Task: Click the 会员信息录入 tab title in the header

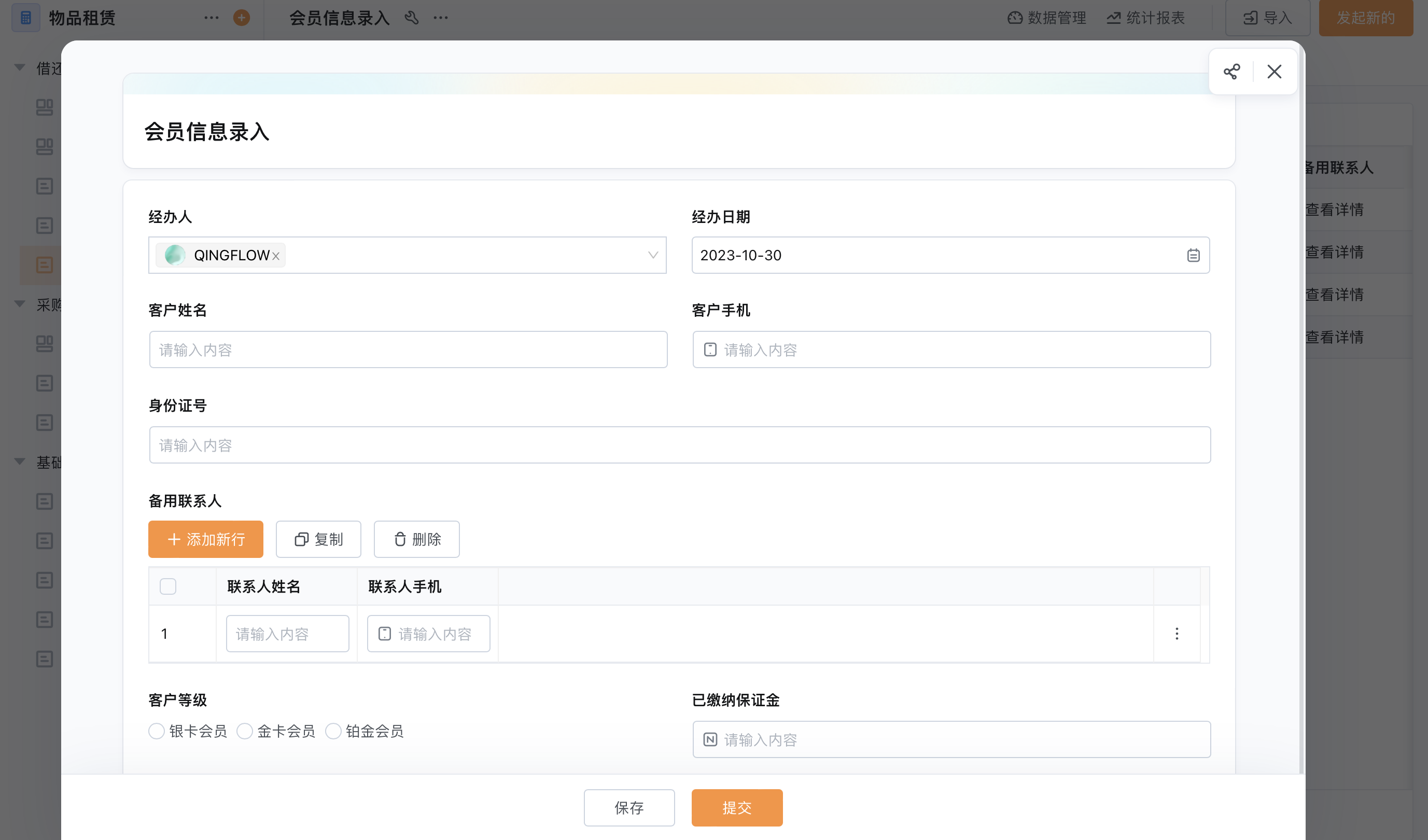Action: 340,18
